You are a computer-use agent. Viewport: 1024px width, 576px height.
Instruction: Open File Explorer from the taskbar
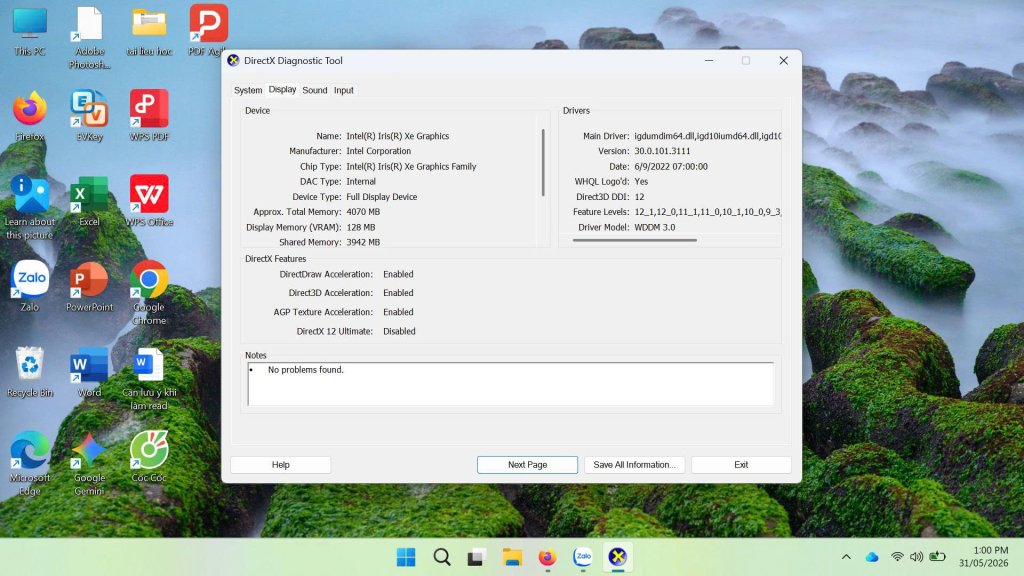512,557
